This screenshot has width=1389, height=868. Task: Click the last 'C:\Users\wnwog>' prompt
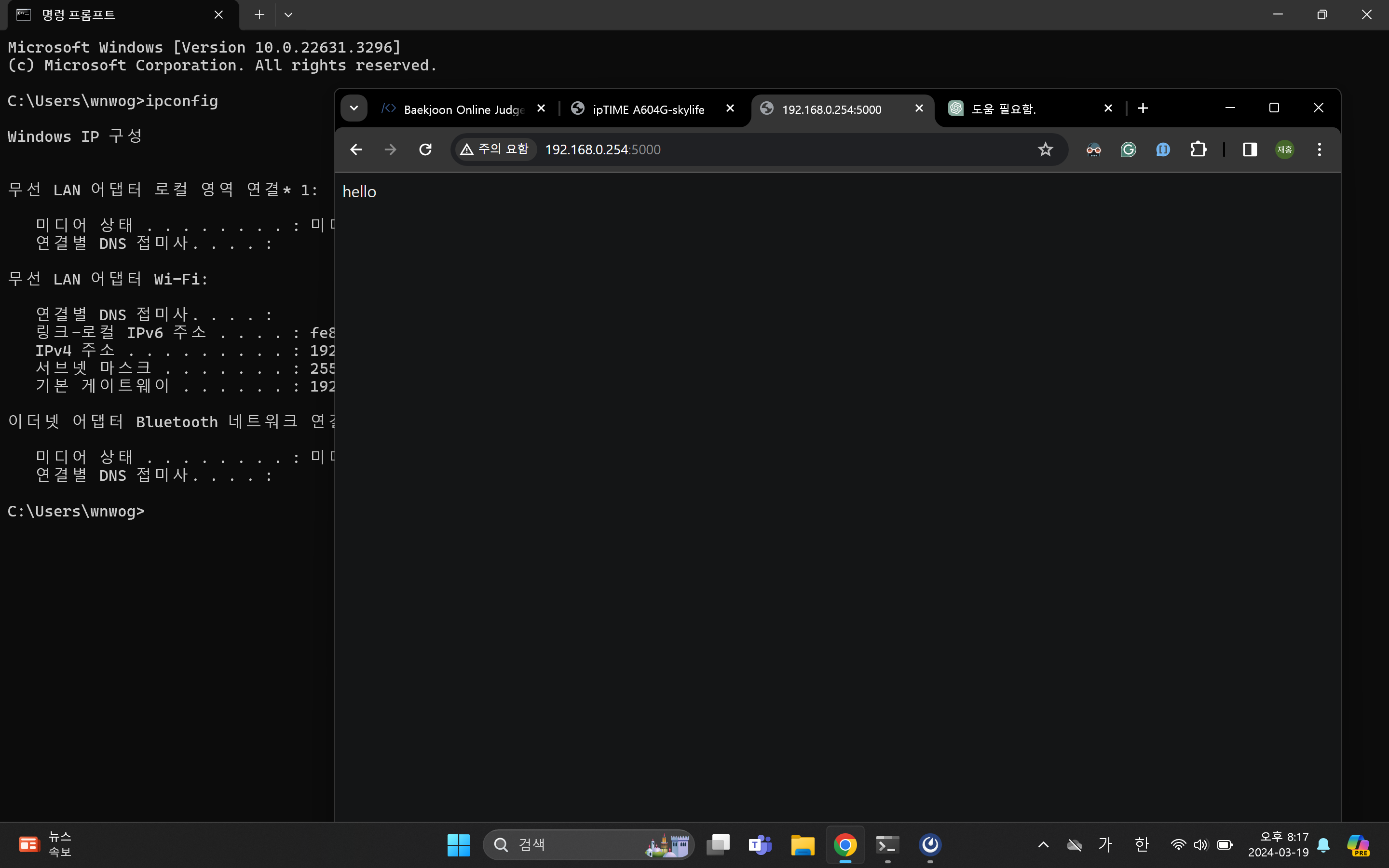(76, 511)
